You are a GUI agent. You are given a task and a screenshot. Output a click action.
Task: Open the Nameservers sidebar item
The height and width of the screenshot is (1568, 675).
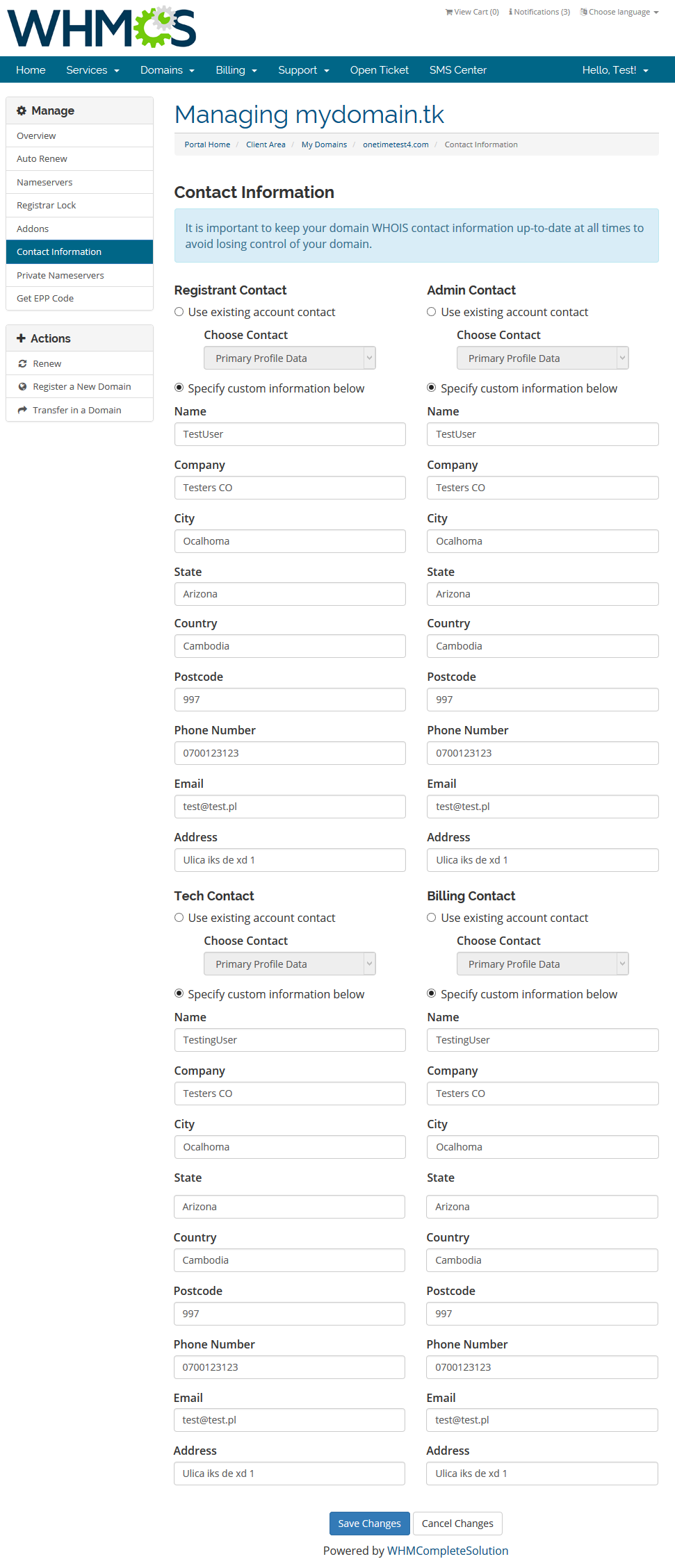(x=44, y=182)
